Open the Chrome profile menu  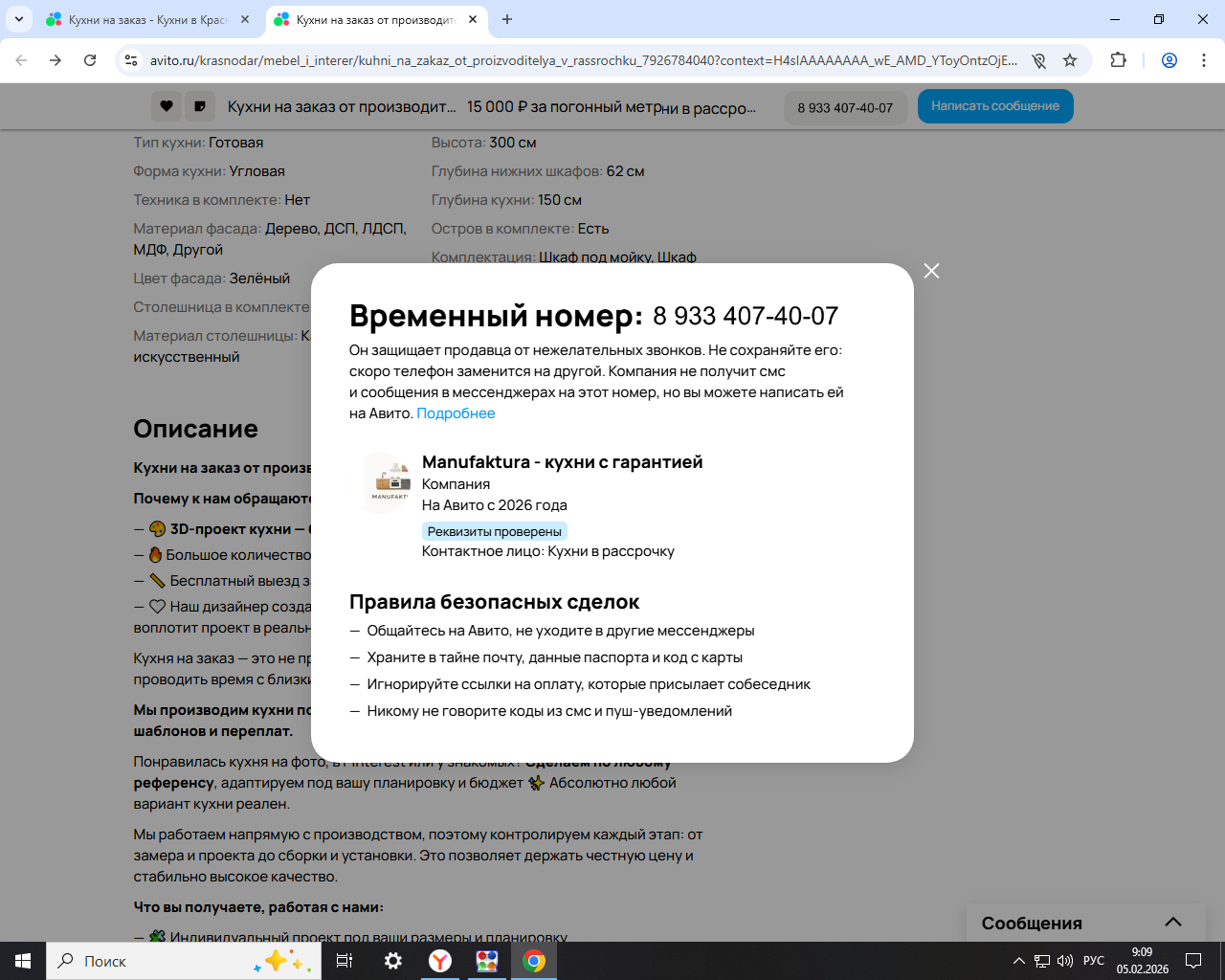click(x=1169, y=60)
